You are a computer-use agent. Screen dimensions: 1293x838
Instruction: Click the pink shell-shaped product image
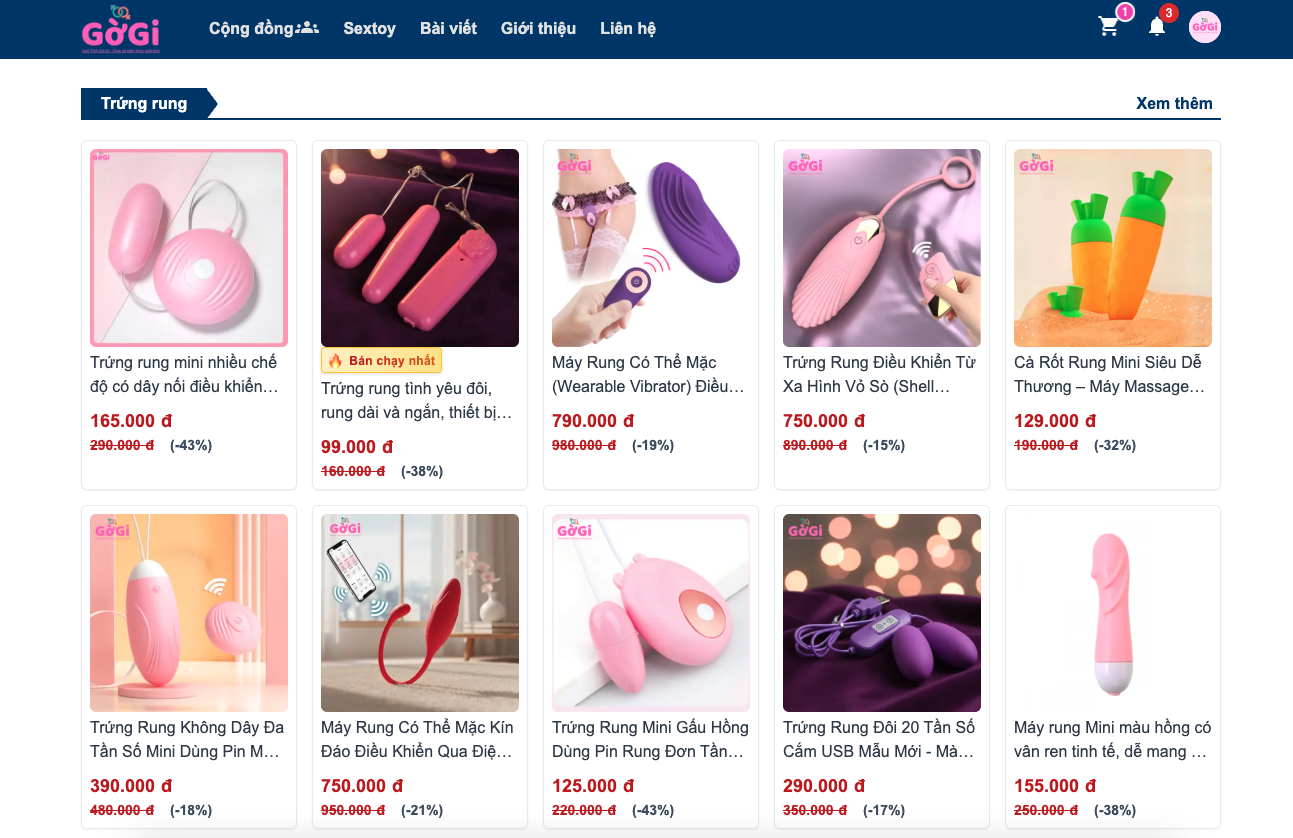pos(881,248)
